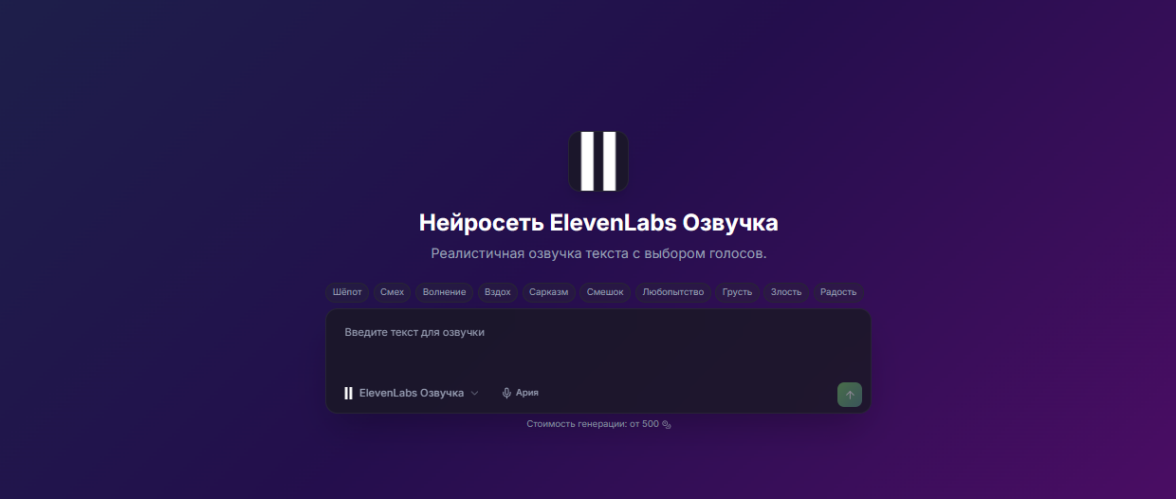Click the green send arrow button
Image resolution: width=1176 pixels, height=499 pixels.
(850, 395)
